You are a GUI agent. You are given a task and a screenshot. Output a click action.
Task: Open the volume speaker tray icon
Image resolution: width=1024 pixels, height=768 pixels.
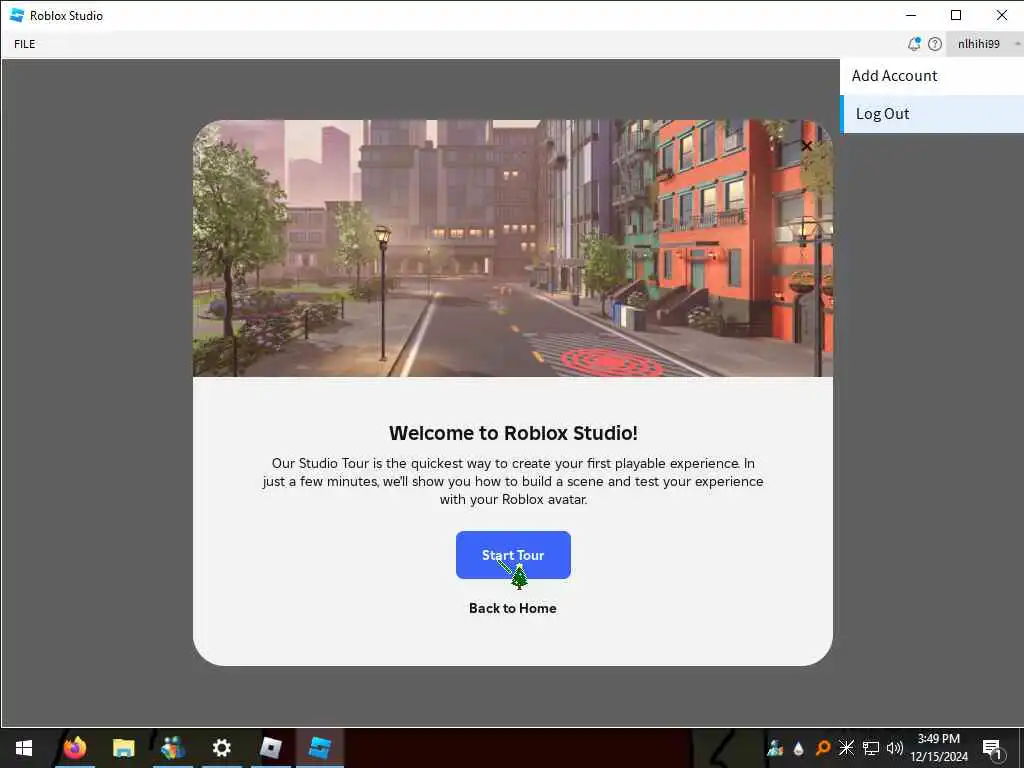click(x=894, y=748)
